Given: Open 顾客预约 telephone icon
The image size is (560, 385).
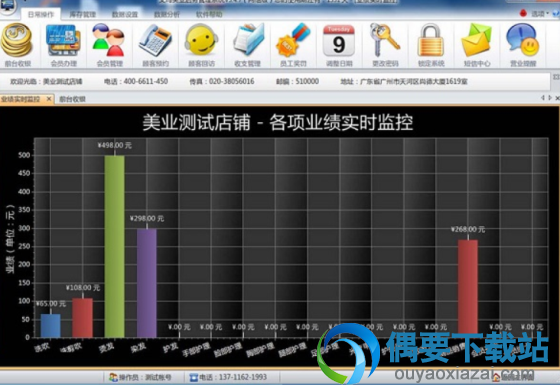Looking at the screenshot, I should tap(155, 41).
